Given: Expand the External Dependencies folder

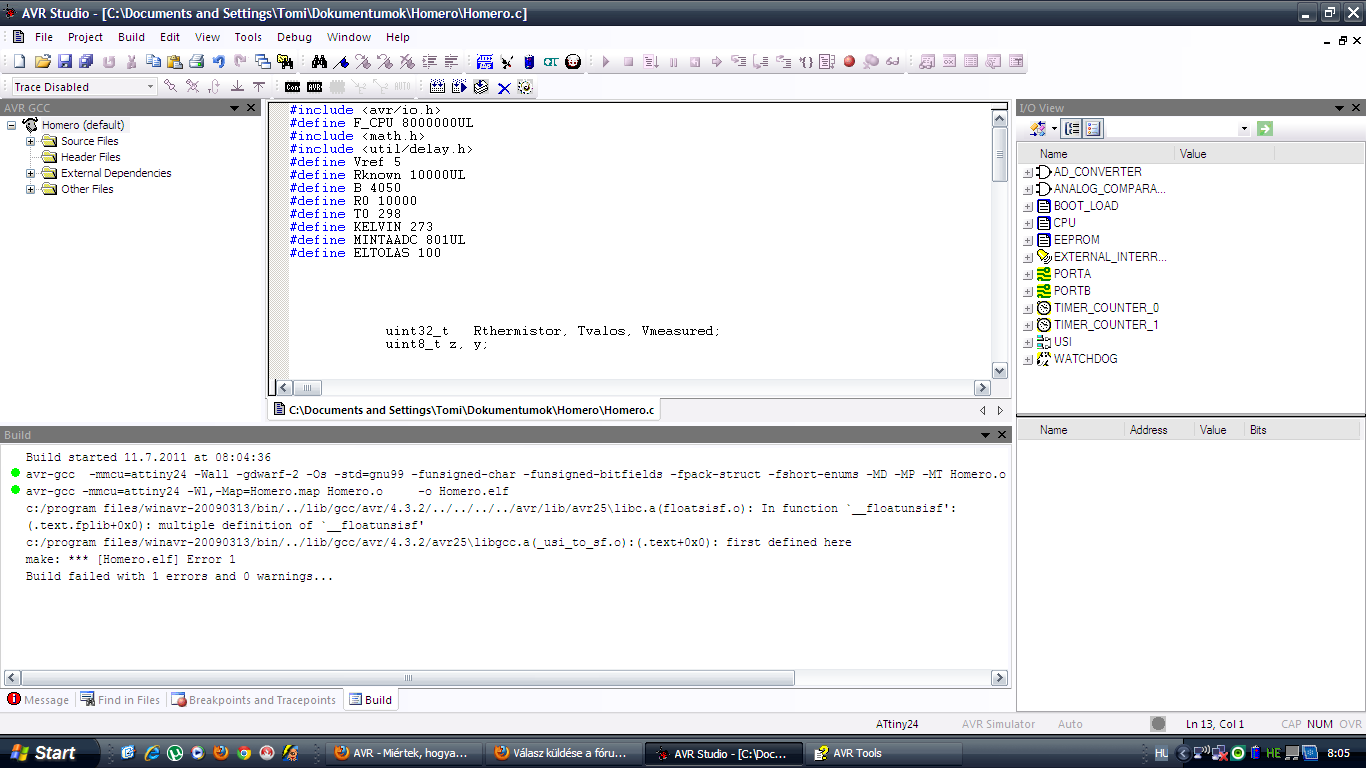Looking at the screenshot, I should 31,173.
